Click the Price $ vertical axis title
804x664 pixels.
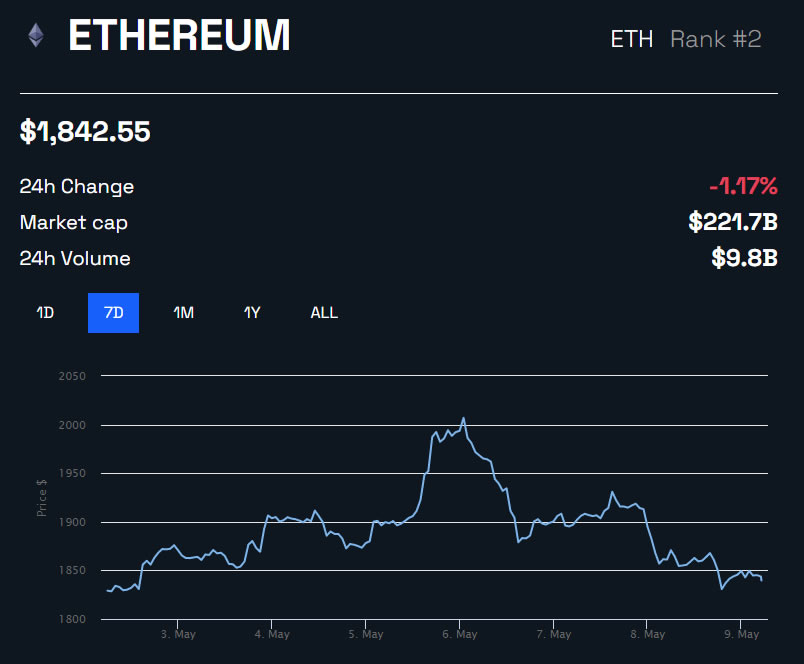click(x=42, y=498)
